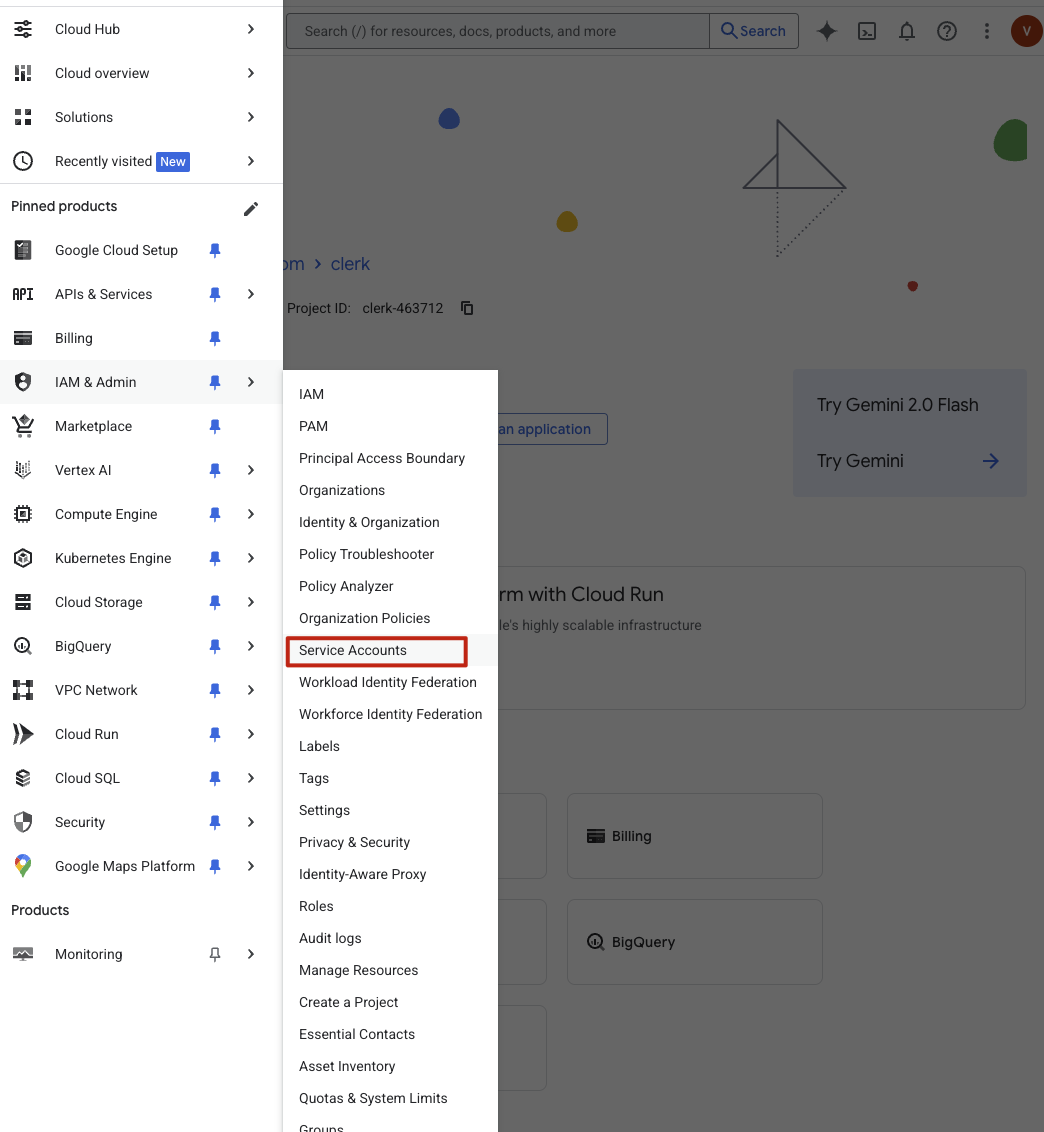Unpin Marketplace

[x=214, y=426]
